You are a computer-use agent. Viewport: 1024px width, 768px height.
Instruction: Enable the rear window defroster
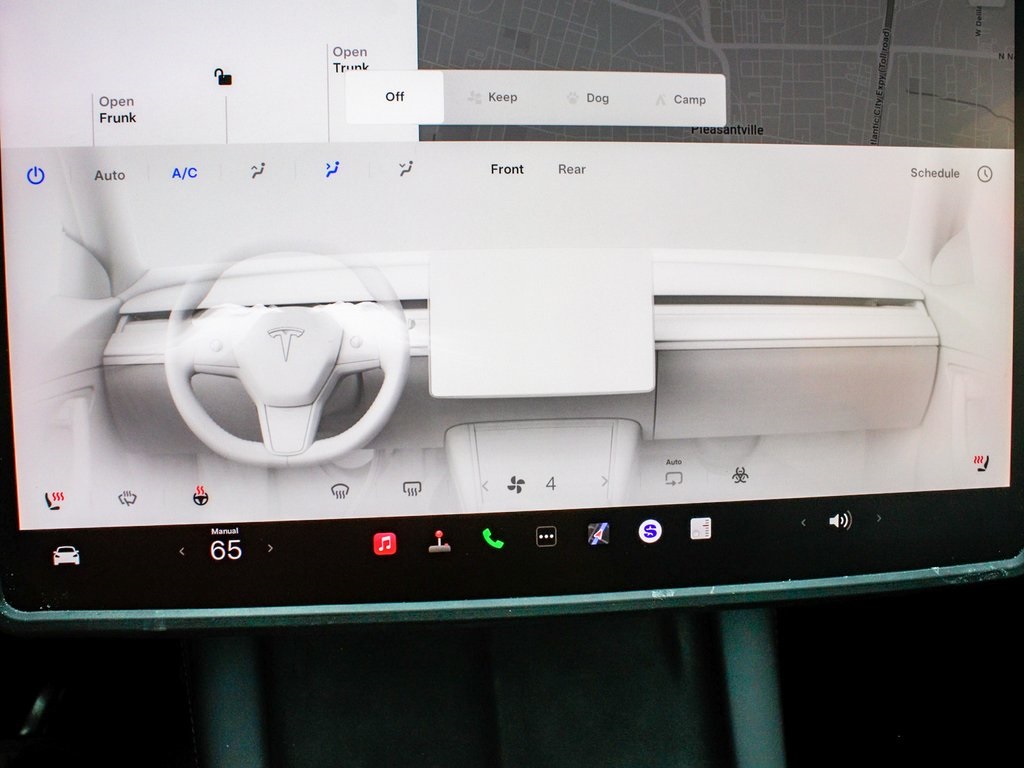click(410, 488)
